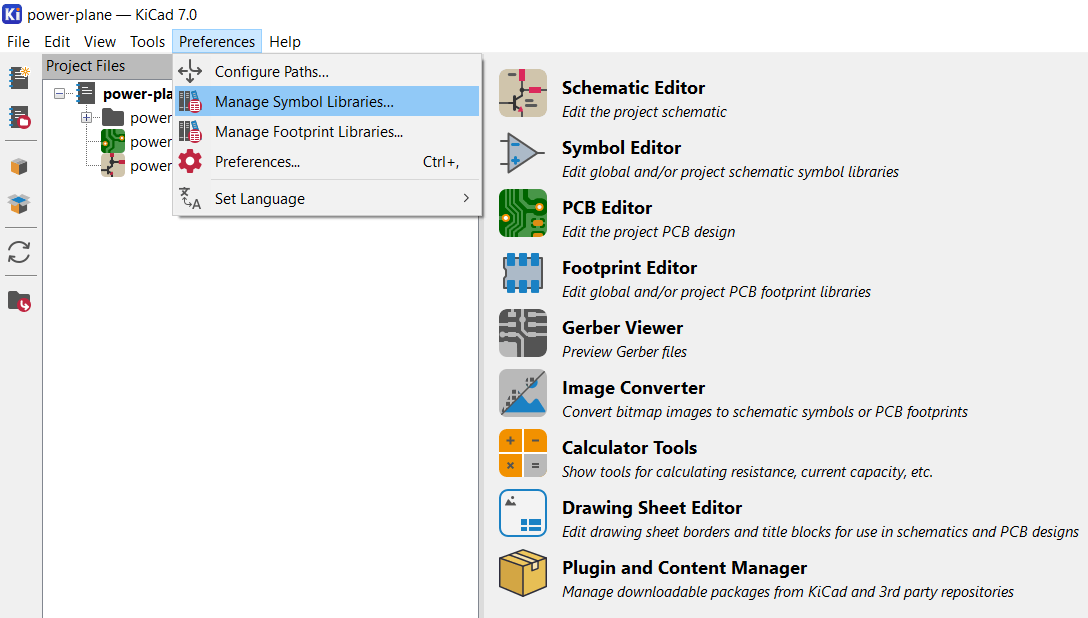Choose Configure Paths from the menu

(x=272, y=72)
